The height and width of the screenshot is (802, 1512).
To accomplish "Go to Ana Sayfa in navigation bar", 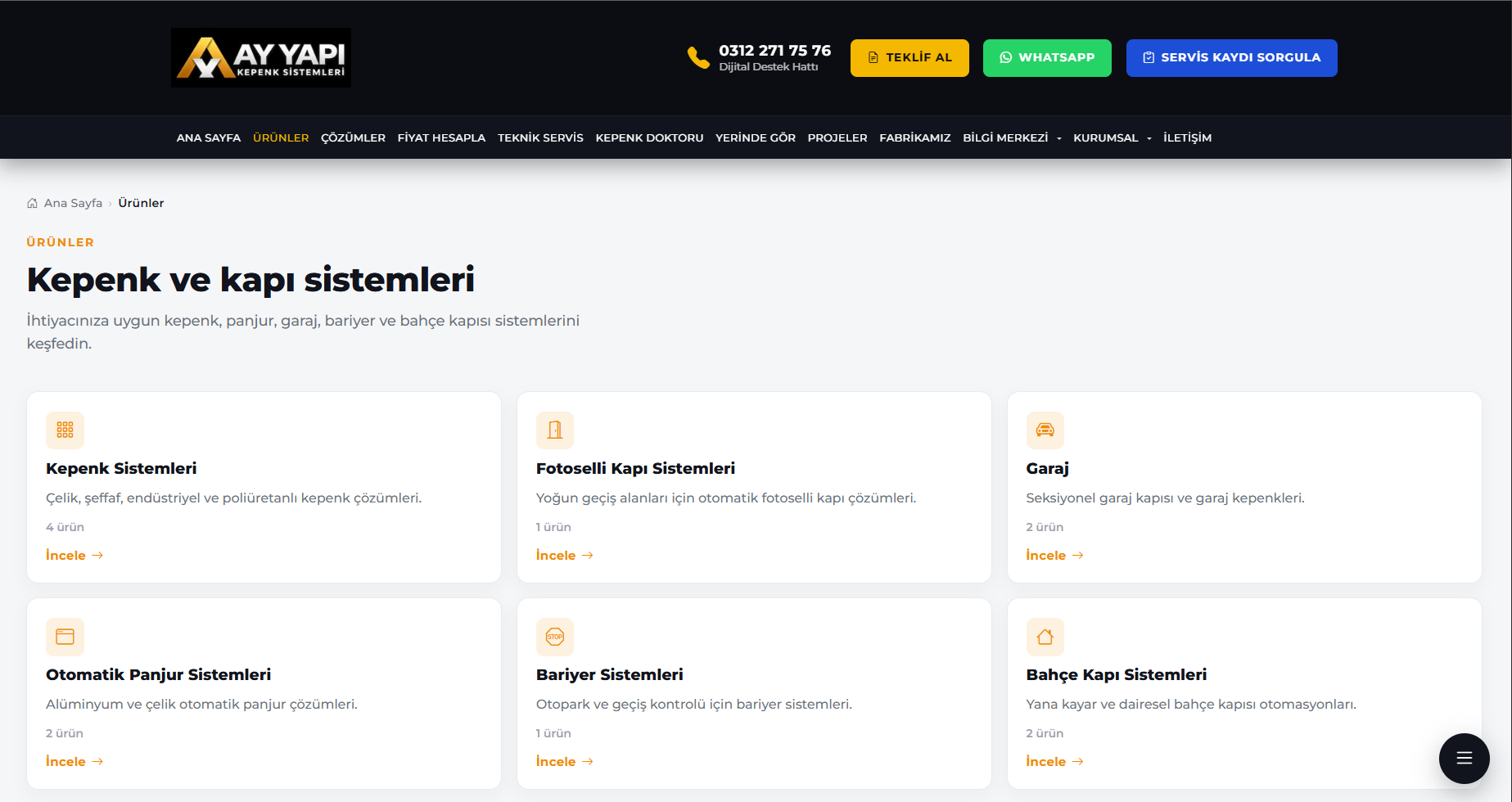I will (x=209, y=137).
